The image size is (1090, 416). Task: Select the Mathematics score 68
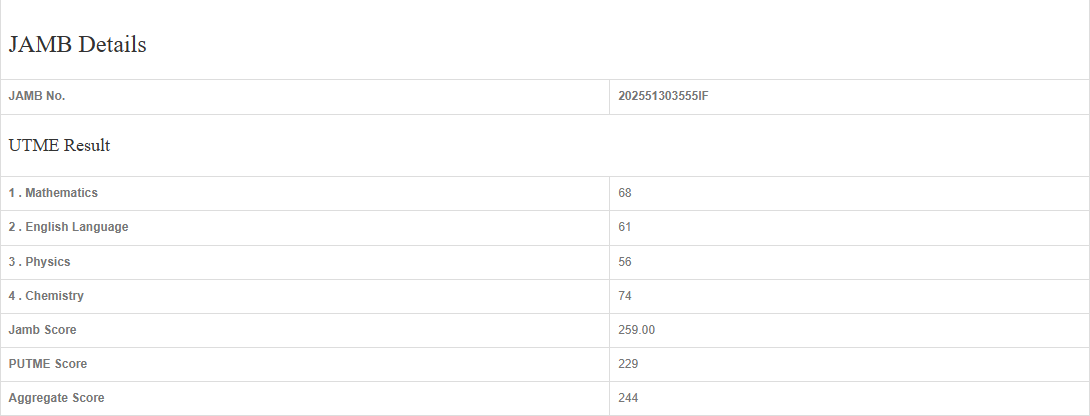[625, 193]
